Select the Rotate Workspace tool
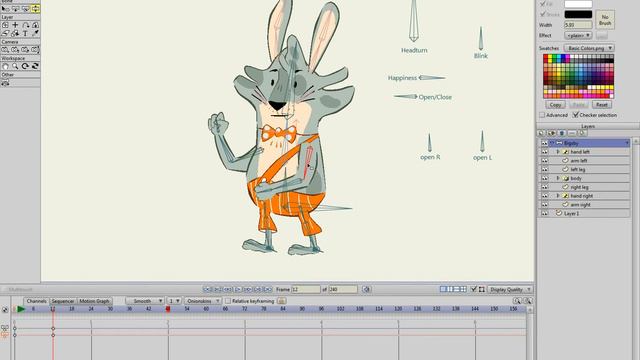Image resolution: width=640 pixels, height=360 pixels. [25, 66]
